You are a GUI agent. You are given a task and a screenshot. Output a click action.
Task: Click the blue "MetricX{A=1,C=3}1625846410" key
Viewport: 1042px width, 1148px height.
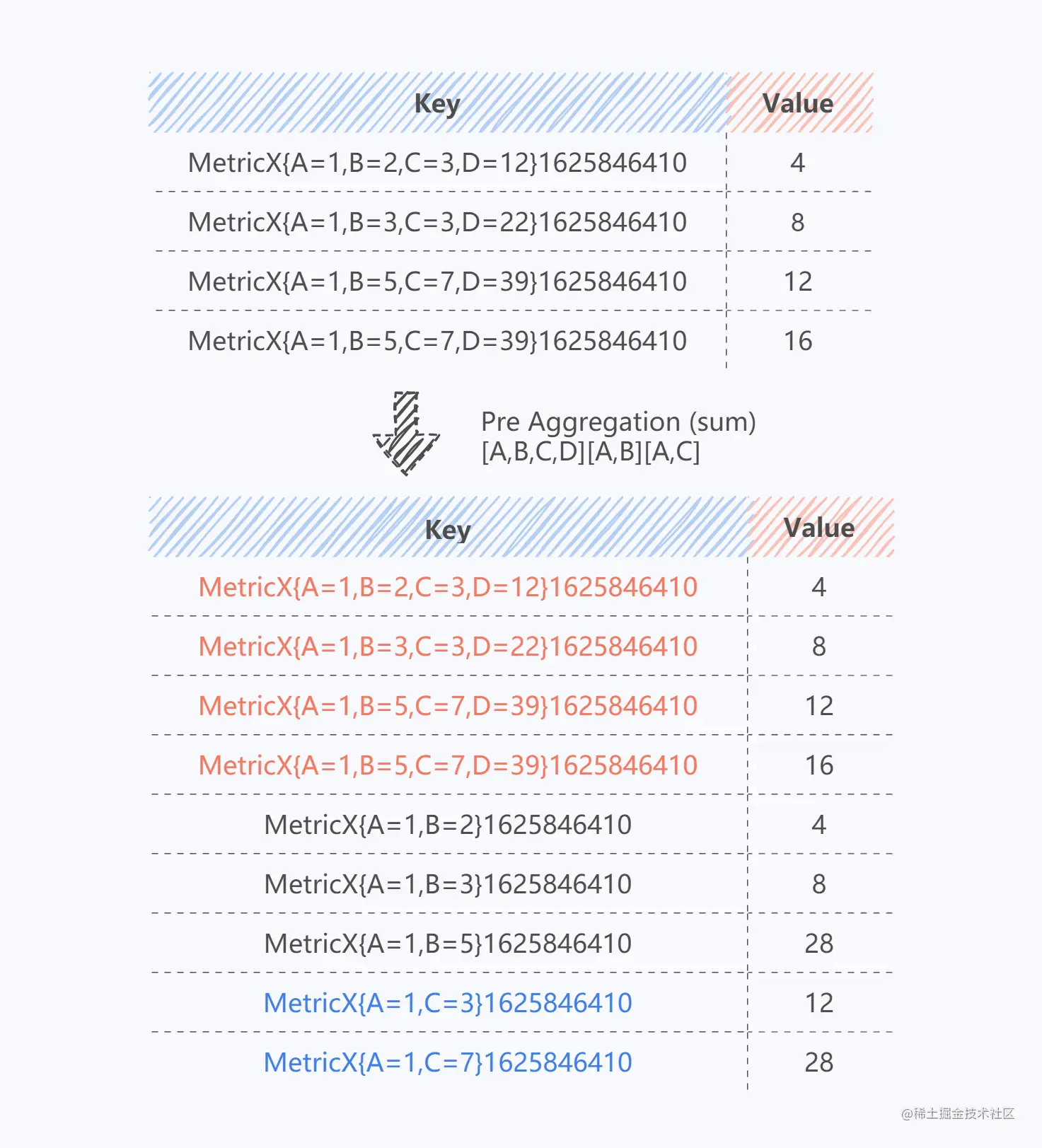(x=447, y=1003)
